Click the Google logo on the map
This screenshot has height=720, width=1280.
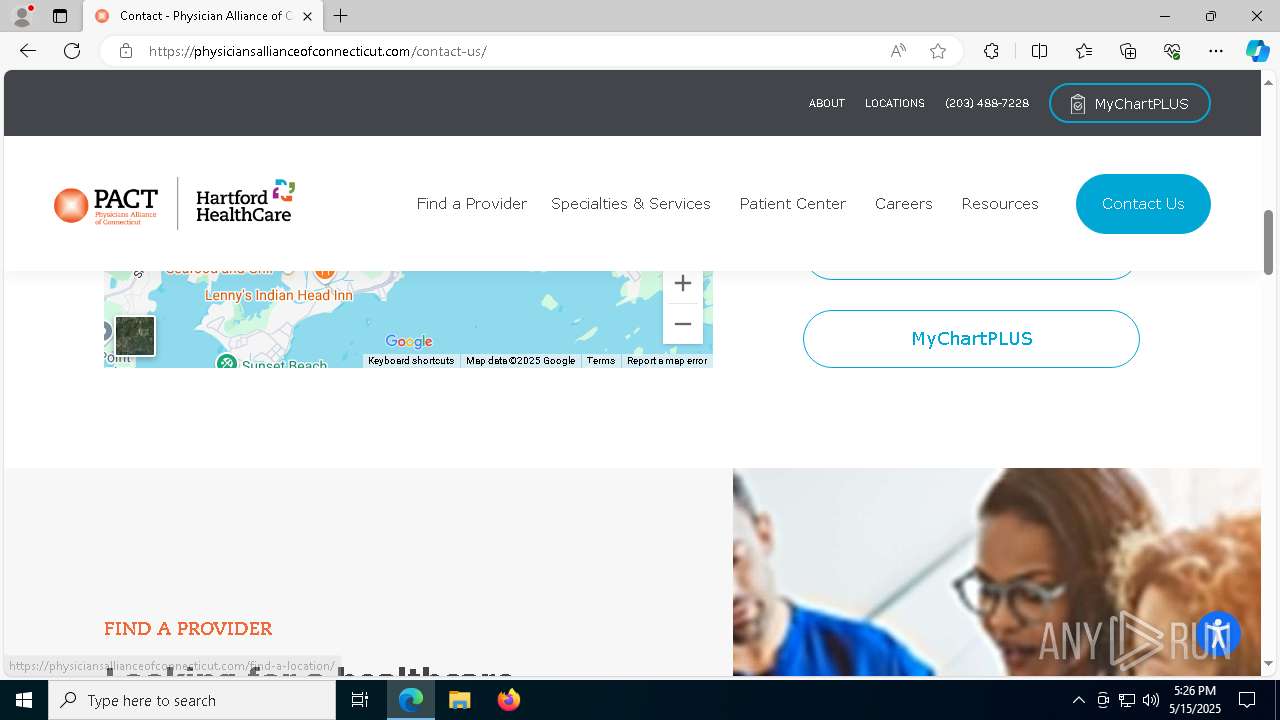coord(409,342)
